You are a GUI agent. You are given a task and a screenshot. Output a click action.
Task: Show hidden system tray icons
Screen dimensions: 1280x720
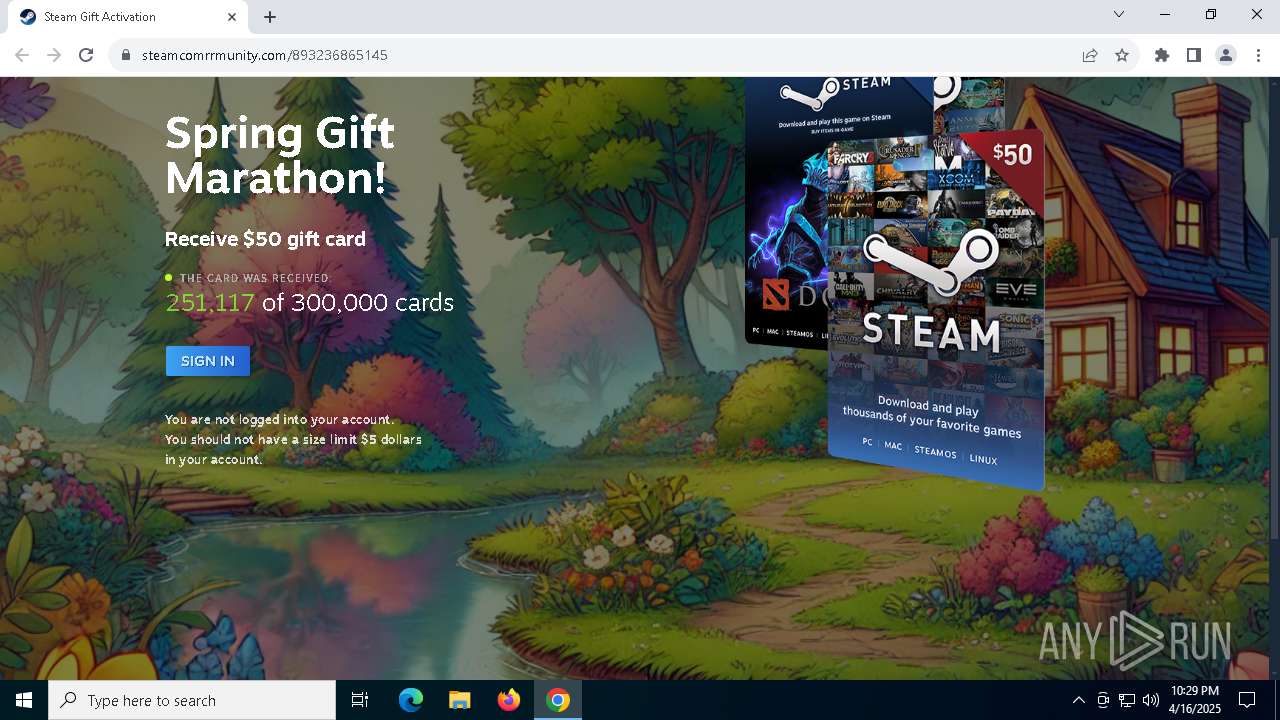pos(1078,700)
